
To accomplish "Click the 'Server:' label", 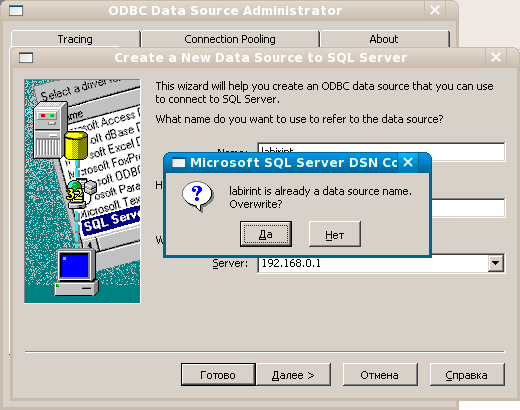I will pos(230,263).
